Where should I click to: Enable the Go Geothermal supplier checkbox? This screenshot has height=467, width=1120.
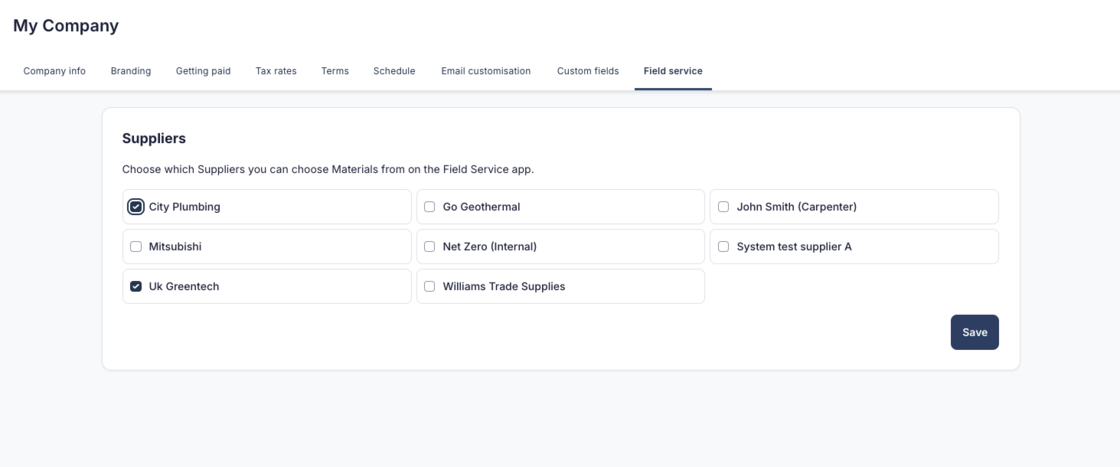[x=430, y=207]
